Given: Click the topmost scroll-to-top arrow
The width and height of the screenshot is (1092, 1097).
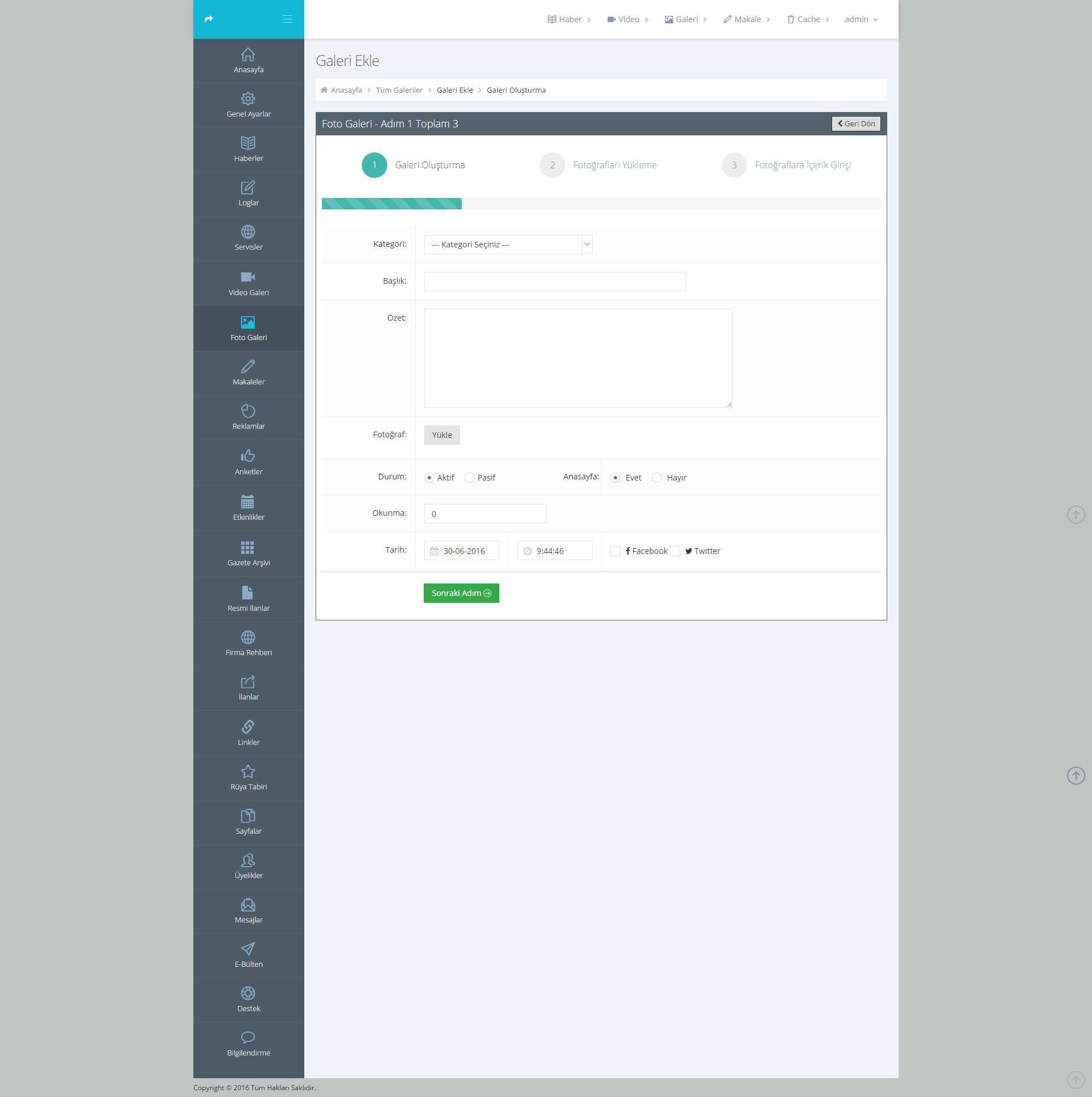Looking at the screenshot, I should point(1076,515).
